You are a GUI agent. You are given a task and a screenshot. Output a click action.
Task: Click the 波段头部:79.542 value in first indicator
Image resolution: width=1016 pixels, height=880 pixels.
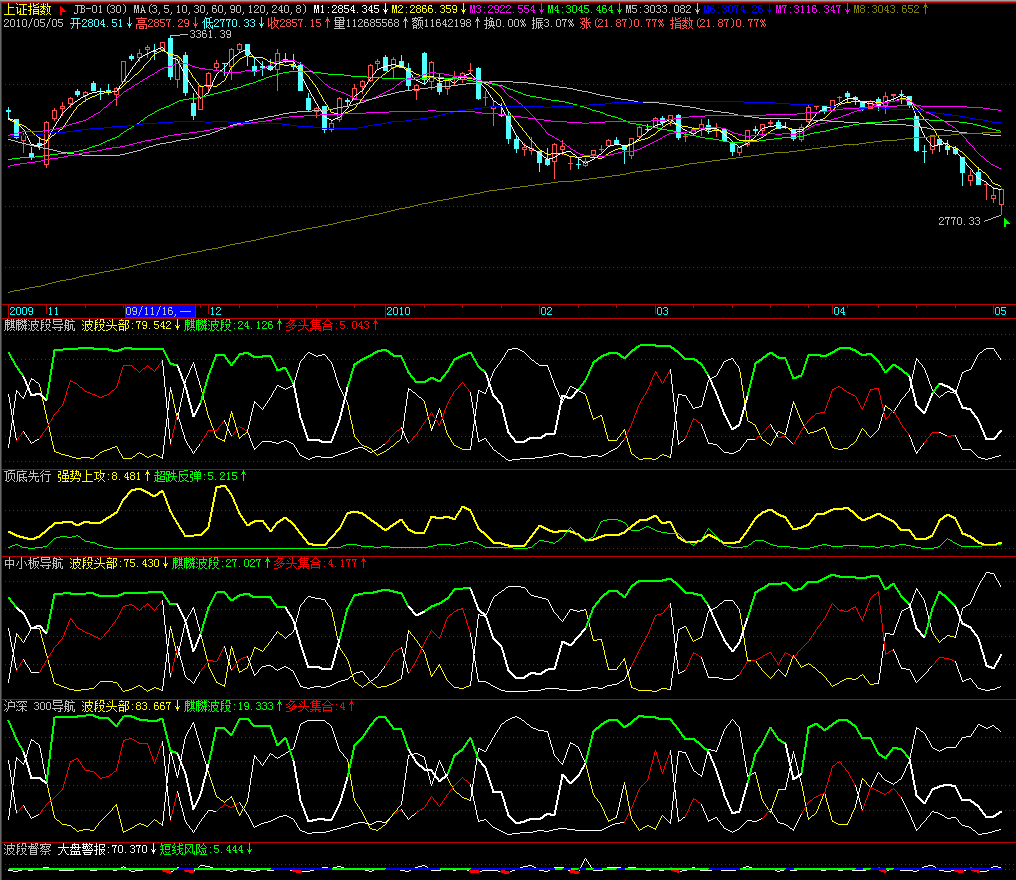click(x=127, y=325)
